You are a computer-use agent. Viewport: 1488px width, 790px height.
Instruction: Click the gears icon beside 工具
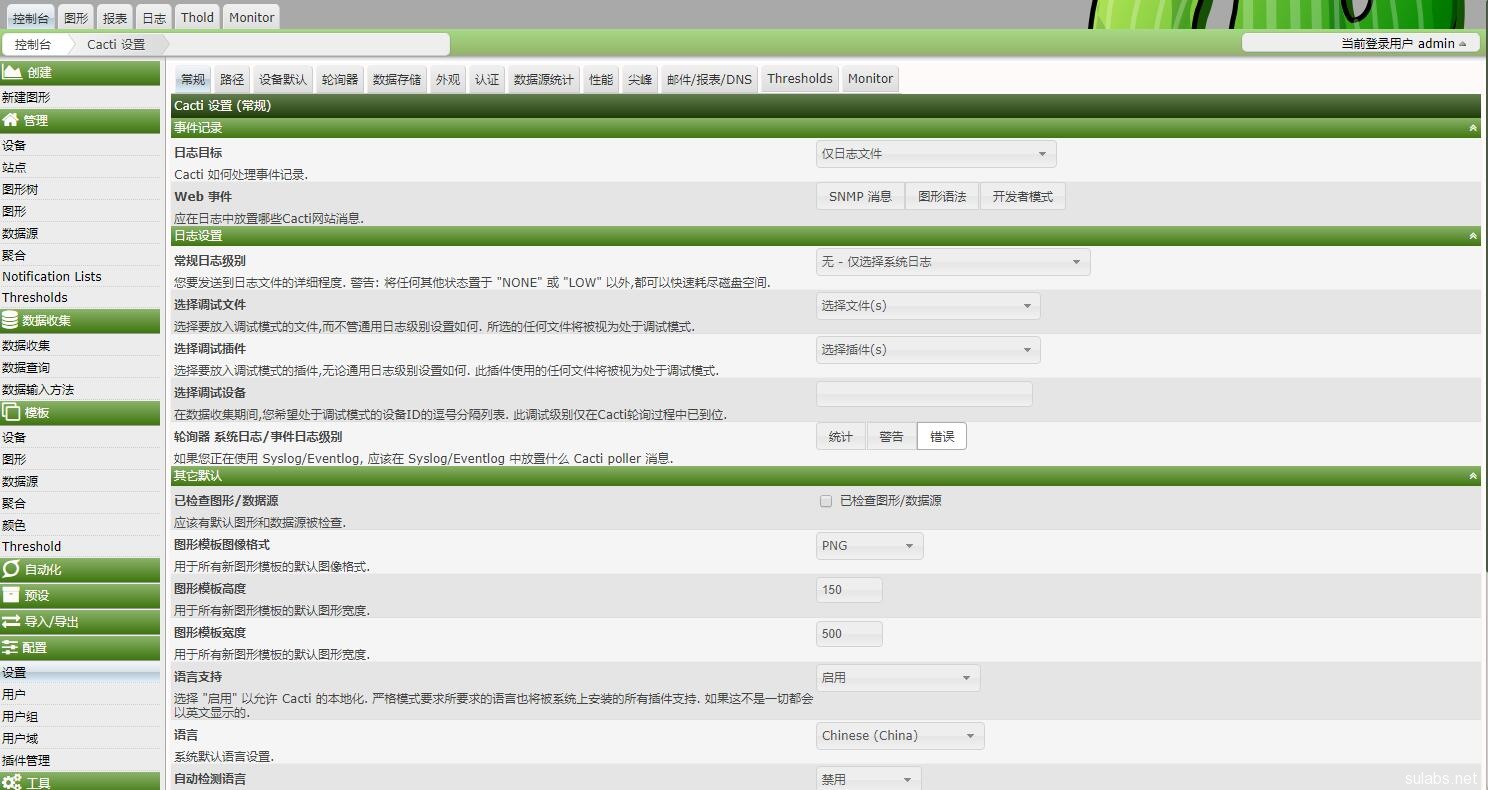12,782
